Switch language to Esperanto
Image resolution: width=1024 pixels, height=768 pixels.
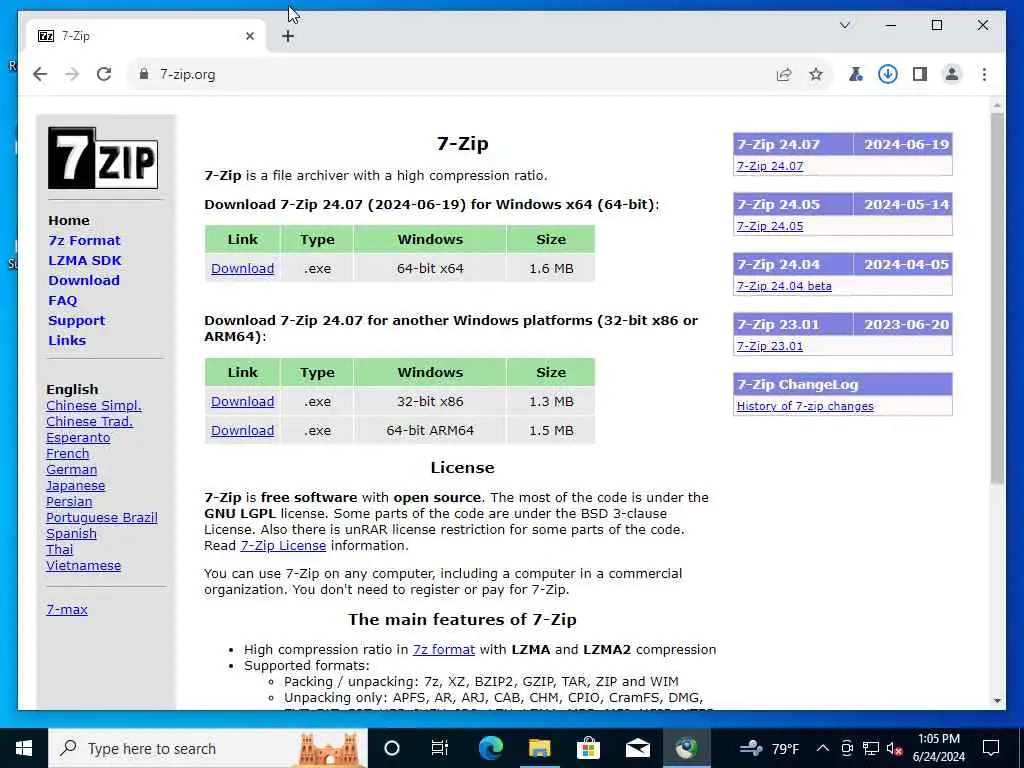(x=78, y=438)
